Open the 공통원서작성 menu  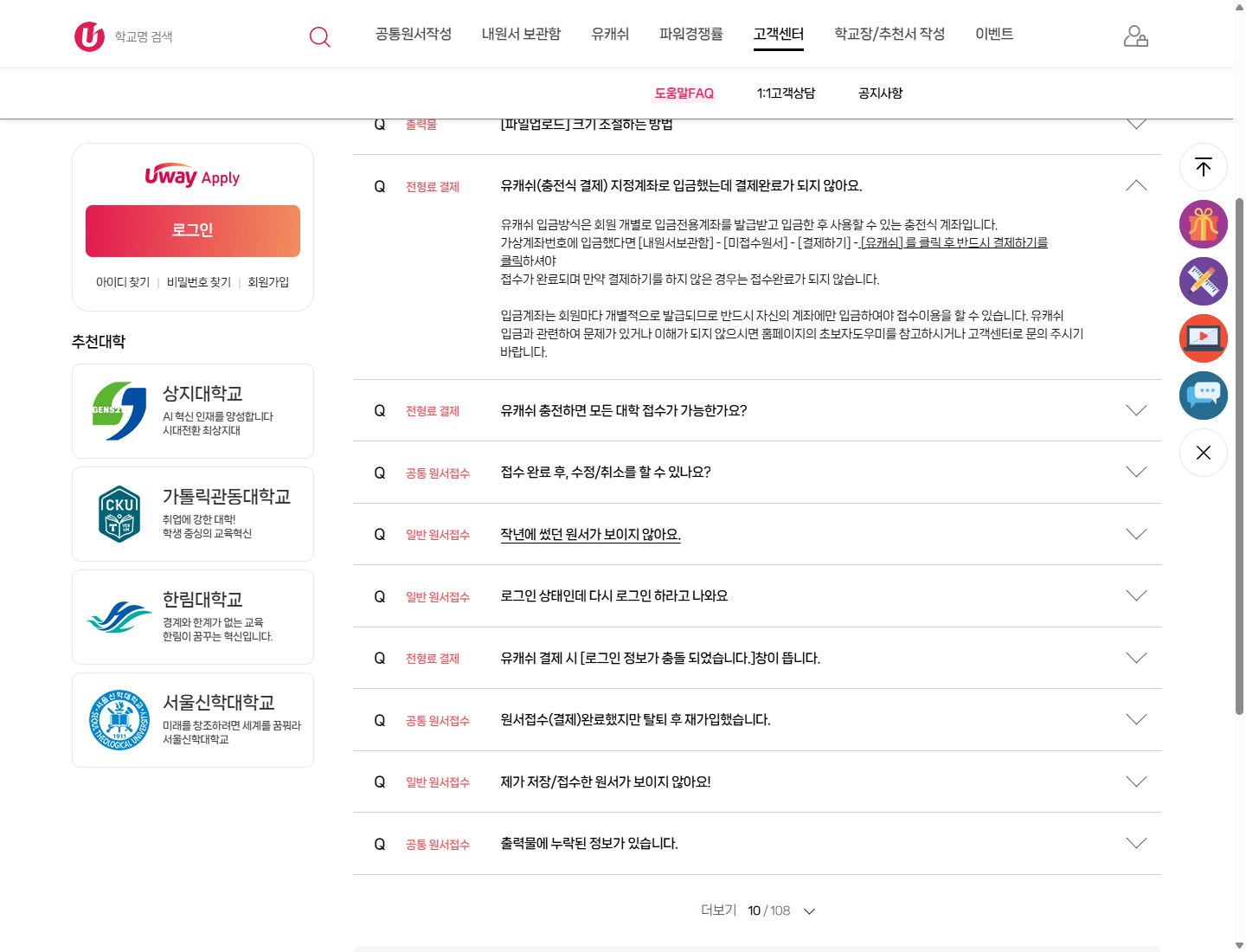[414, 34]
